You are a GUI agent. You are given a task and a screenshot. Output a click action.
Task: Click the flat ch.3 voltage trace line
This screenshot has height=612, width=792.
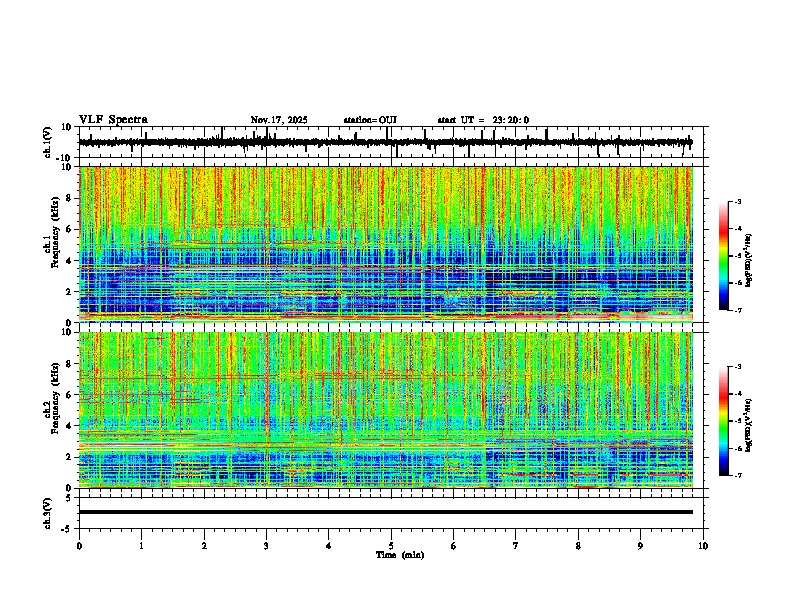386,512
